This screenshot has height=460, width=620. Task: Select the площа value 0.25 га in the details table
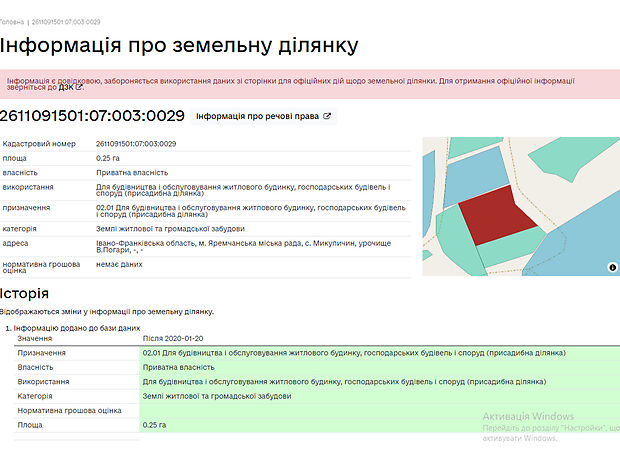(x=108, y=158)
